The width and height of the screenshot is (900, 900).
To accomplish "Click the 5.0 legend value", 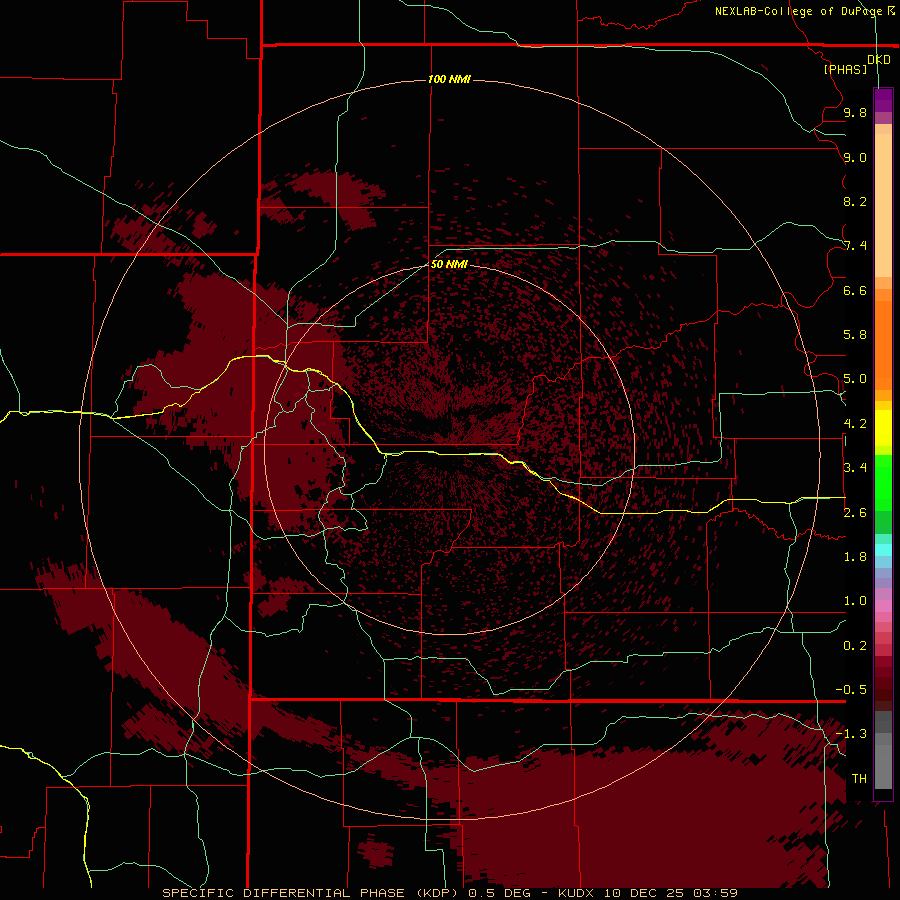I will (855, 379).
